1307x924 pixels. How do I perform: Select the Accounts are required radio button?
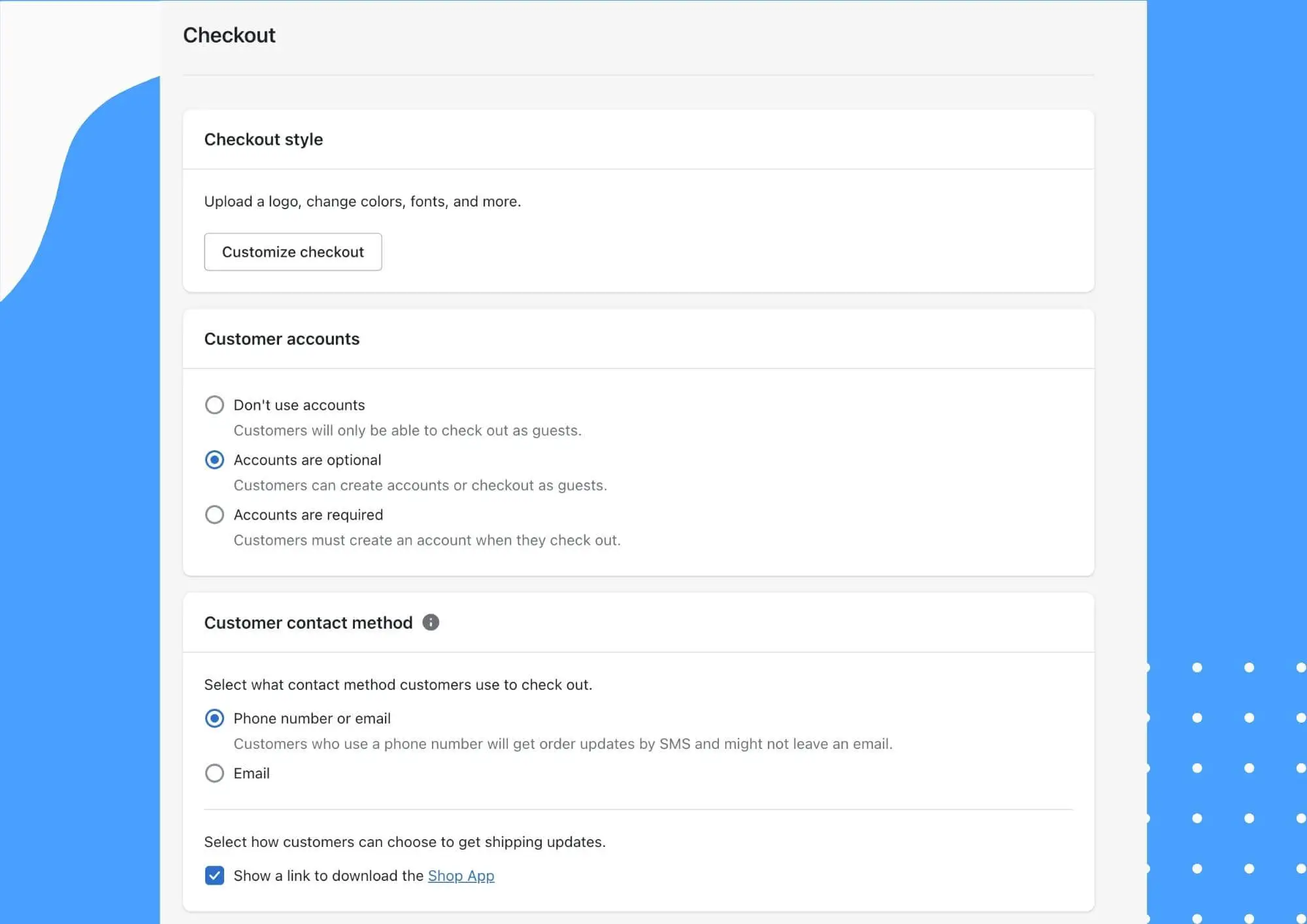coord(214,515)
